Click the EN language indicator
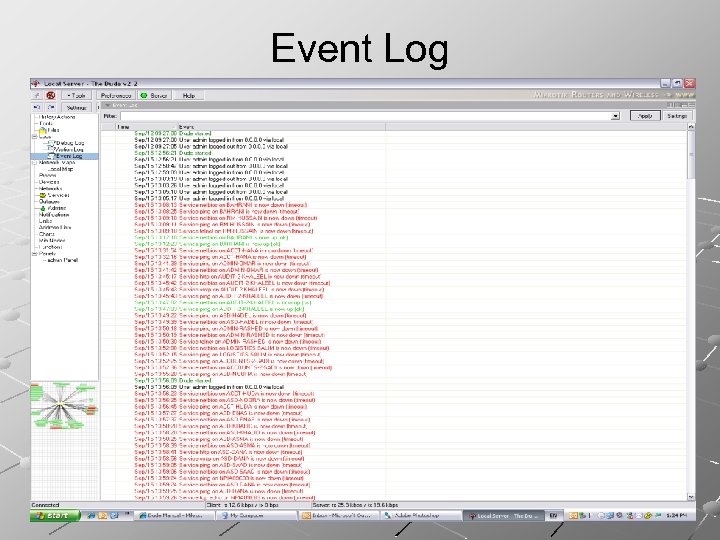Image resolution: width=720 pixels, height=540 pixels. pyautogui.click(x=553, y=515)
